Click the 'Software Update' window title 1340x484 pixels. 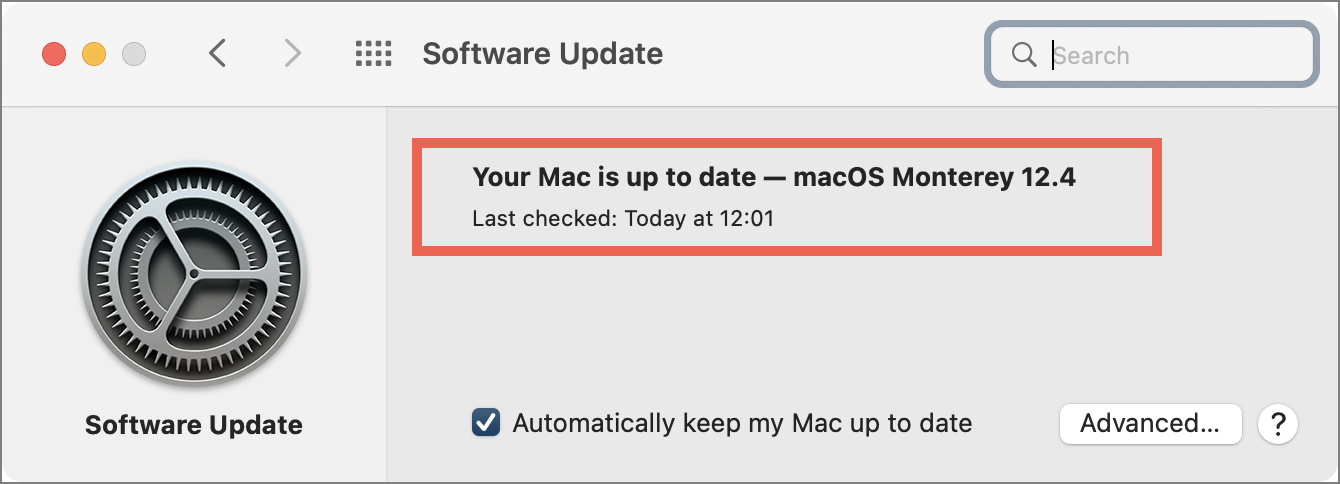click(542, 54)
